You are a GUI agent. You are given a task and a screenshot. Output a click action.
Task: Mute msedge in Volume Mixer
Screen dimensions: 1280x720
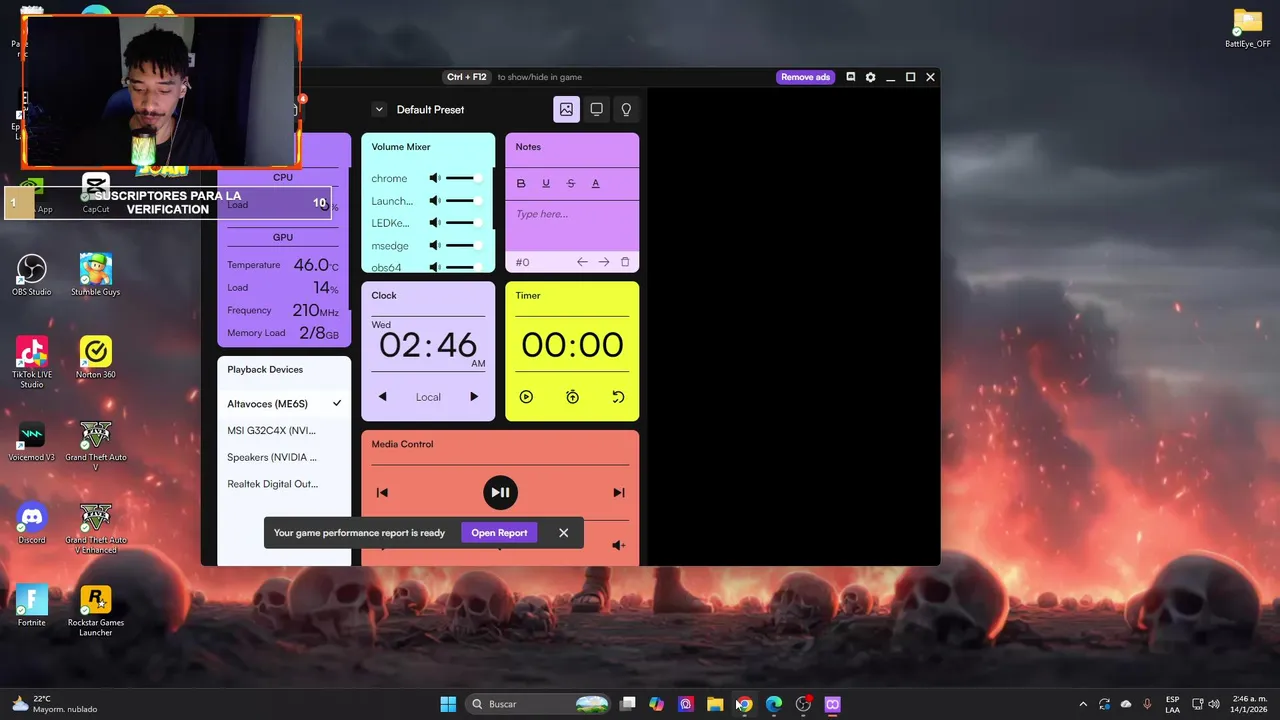tap(435, 245)
